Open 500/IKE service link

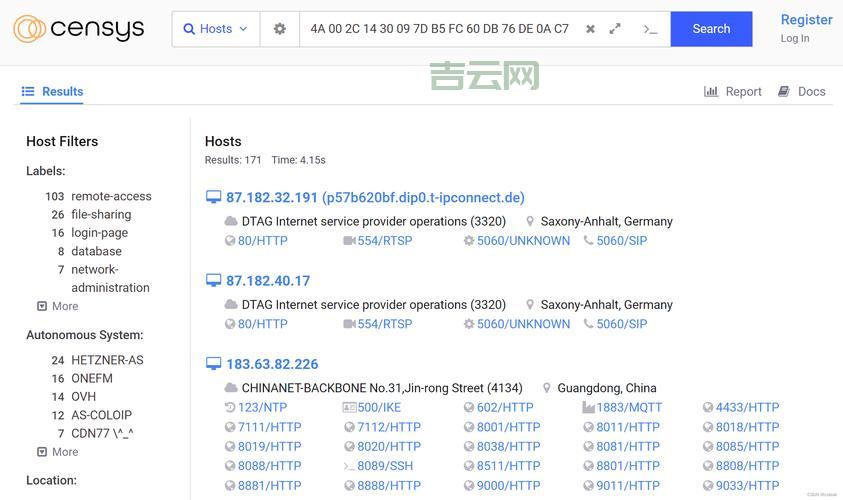[x=379, y=408]
